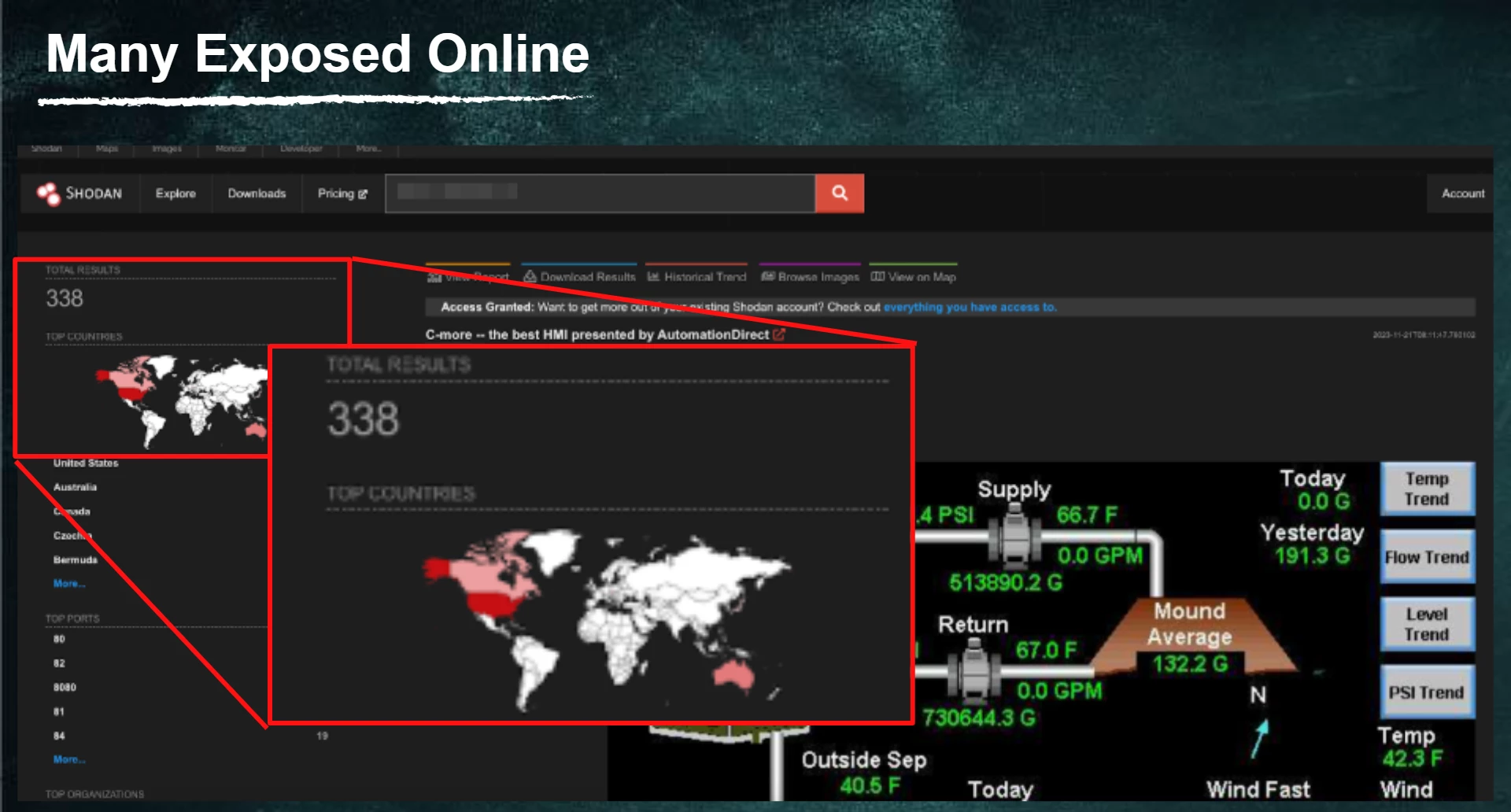
Task: Open the View on Map tab
Action: tap(914, 277)
